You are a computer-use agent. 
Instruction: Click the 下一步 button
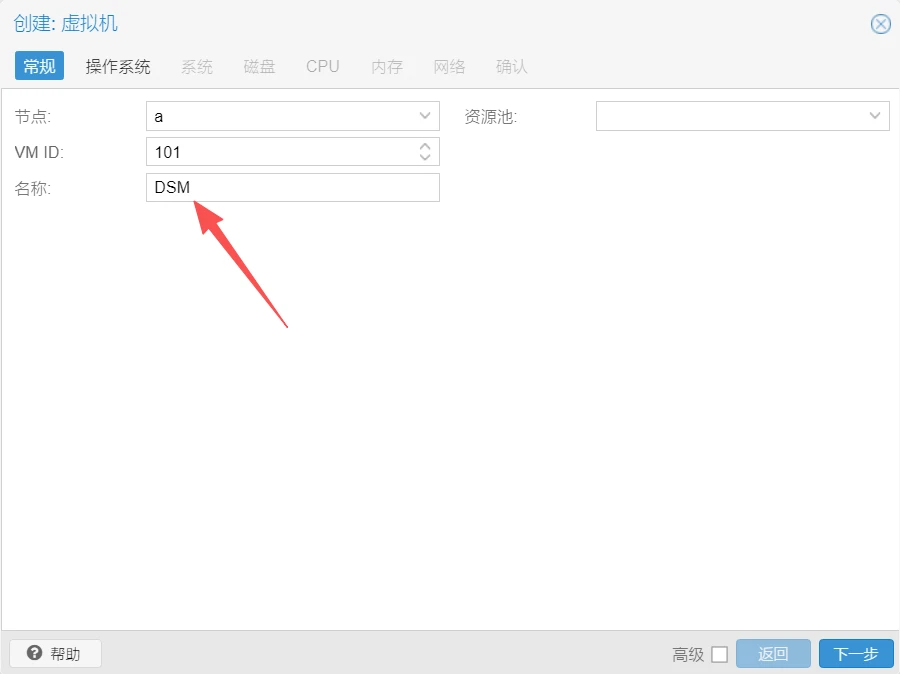tap(855, 654)
